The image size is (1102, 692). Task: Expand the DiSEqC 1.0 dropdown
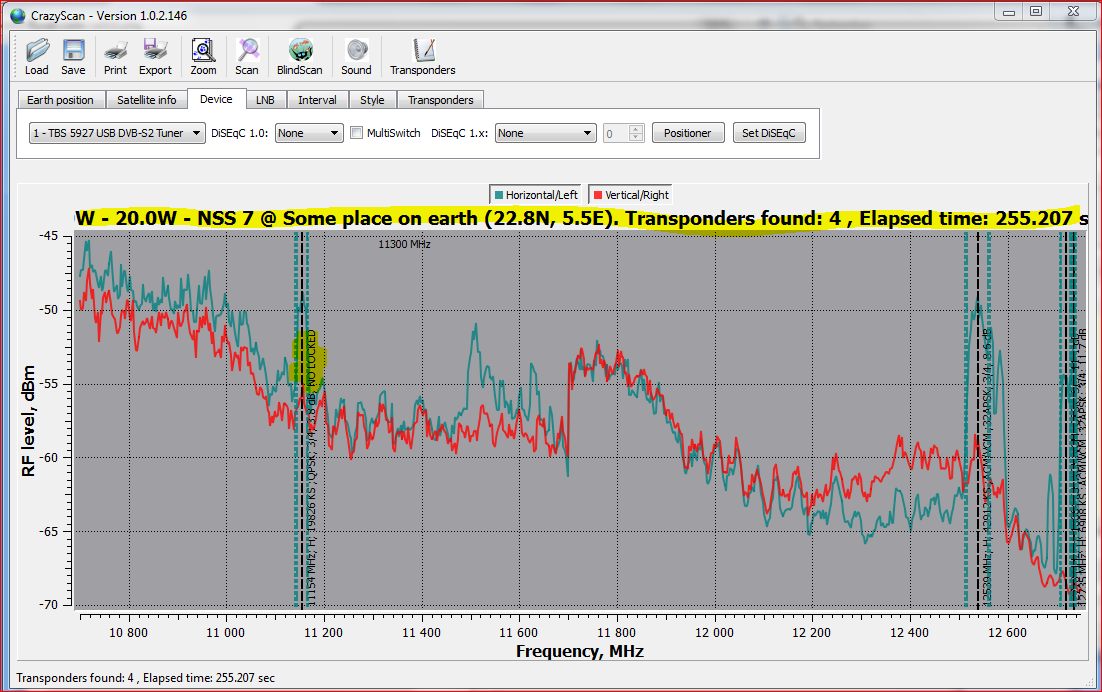[x=309, y=133]
